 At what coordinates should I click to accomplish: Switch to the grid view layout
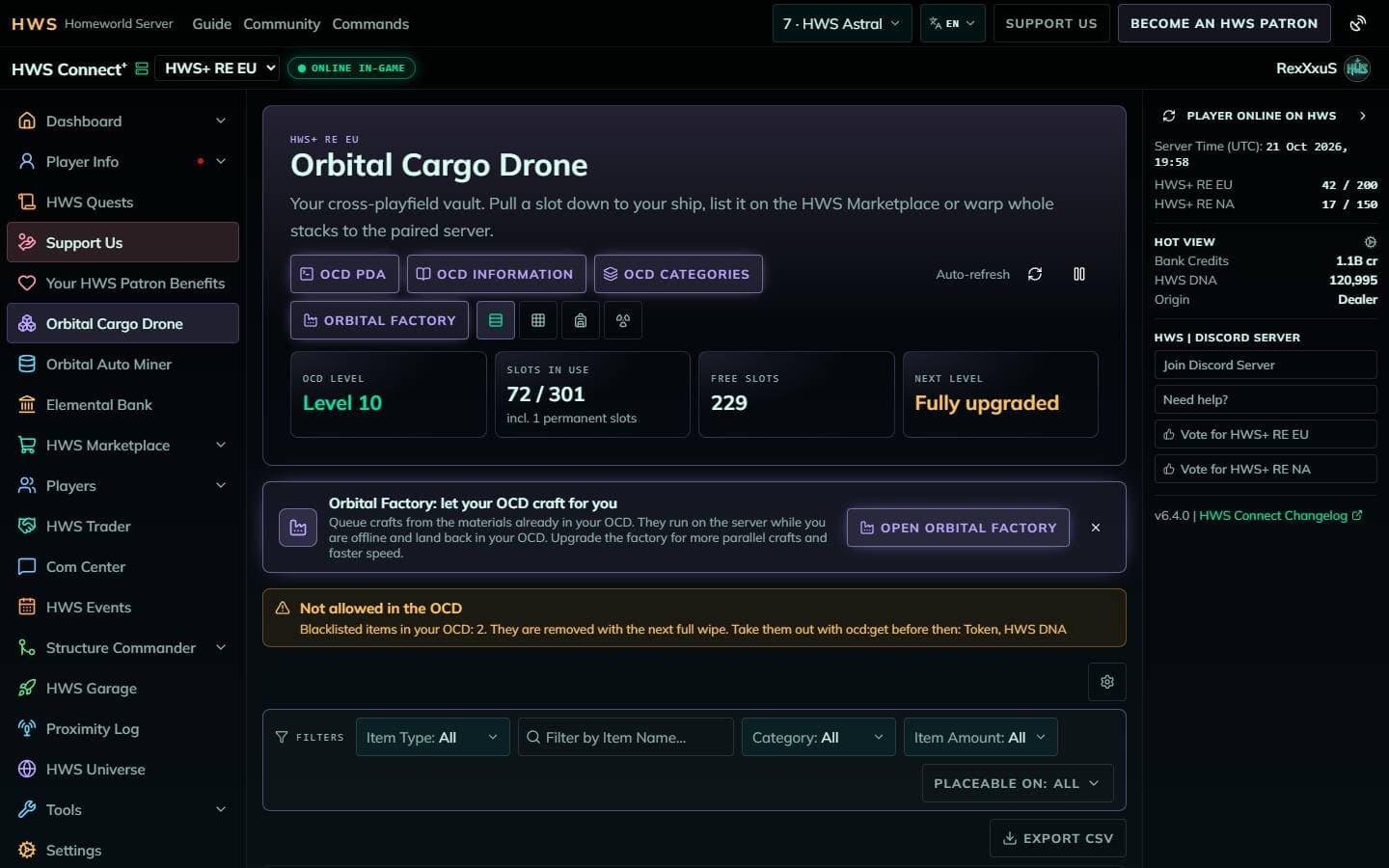pos(538,320)
